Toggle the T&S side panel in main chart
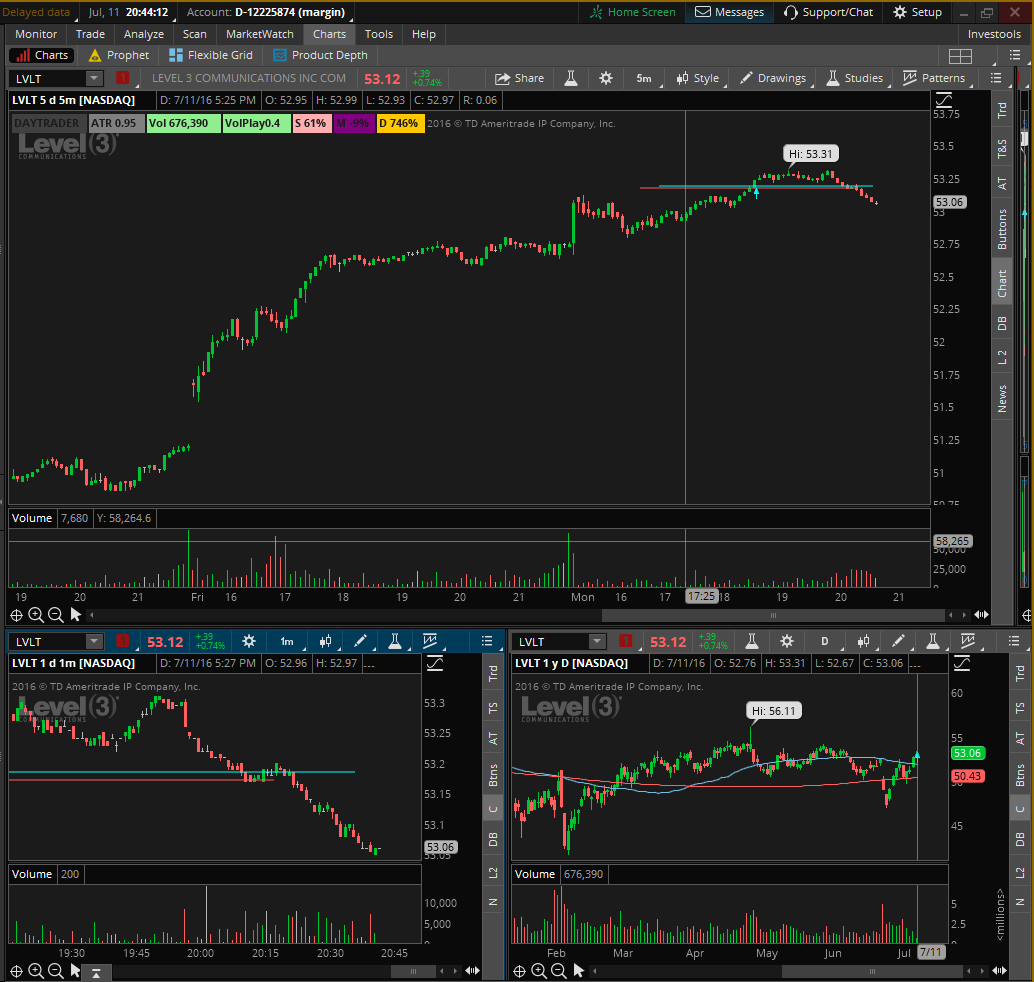The height and width of the screenshot is (982, 1034). click(x=1002, y=149)
